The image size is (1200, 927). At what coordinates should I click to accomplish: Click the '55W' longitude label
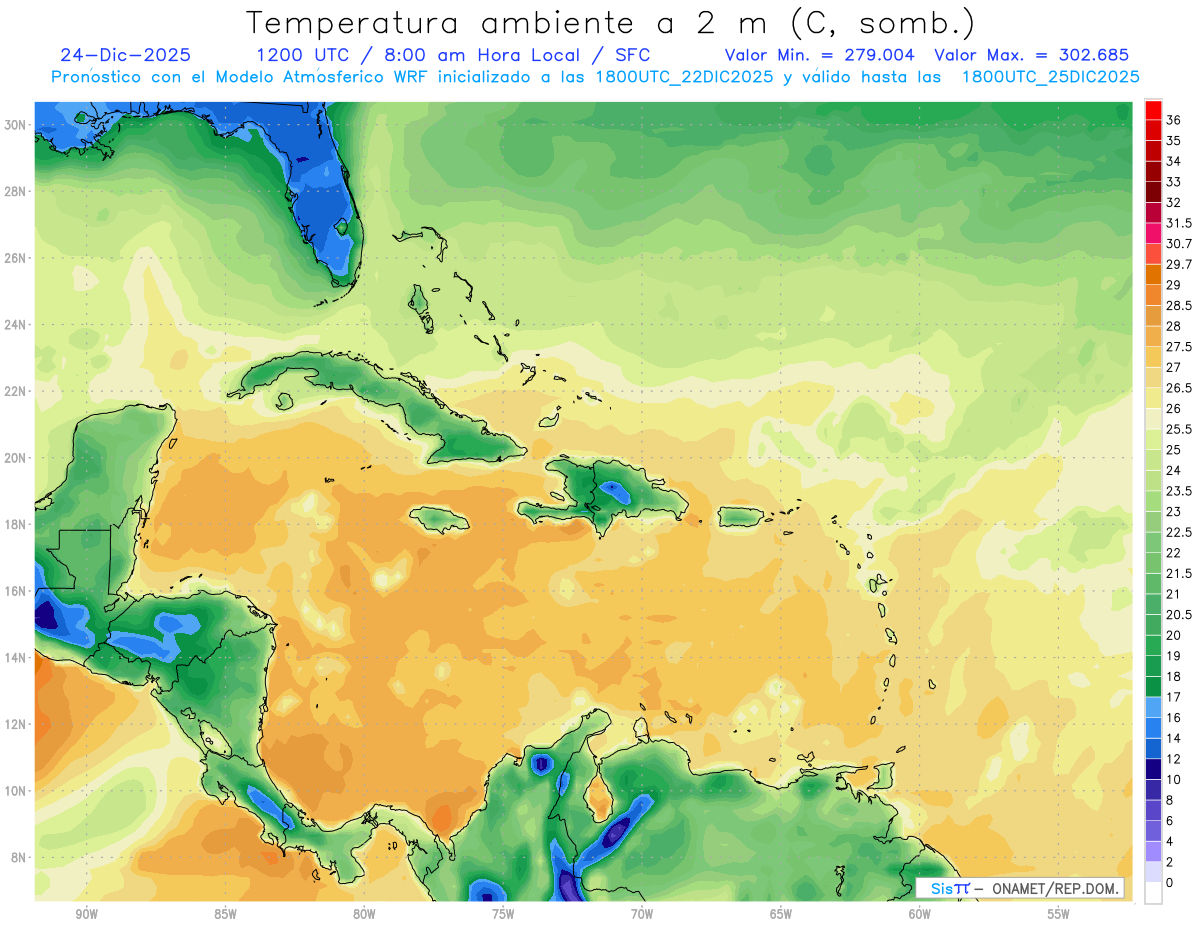[x=1059, y=914]
